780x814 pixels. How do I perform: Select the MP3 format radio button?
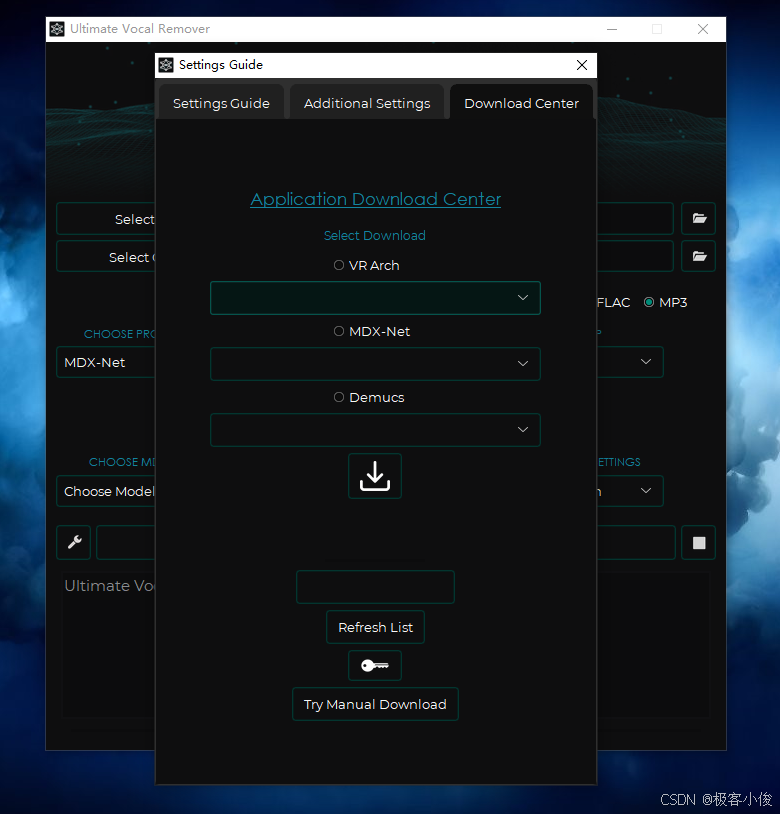point(649,302)
